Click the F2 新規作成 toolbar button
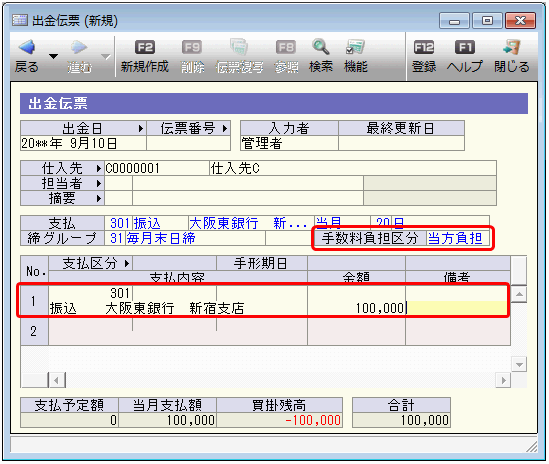 (x=145, y=56)
